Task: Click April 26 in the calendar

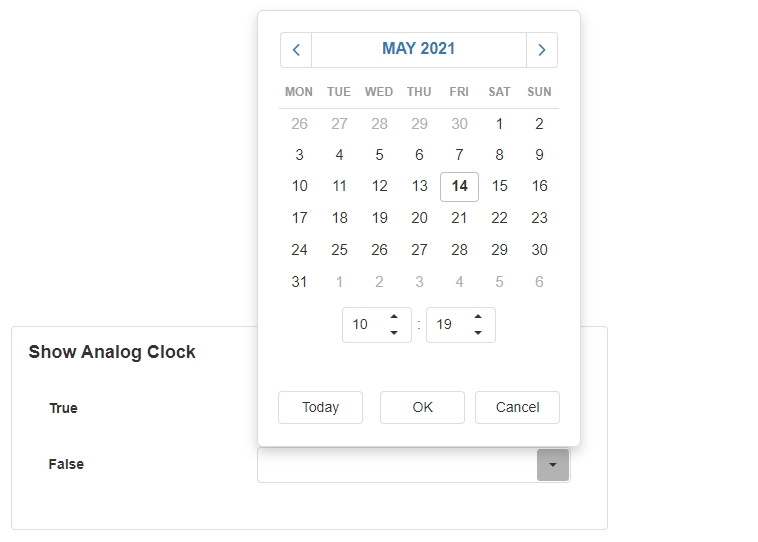Action: click(299, 124)
